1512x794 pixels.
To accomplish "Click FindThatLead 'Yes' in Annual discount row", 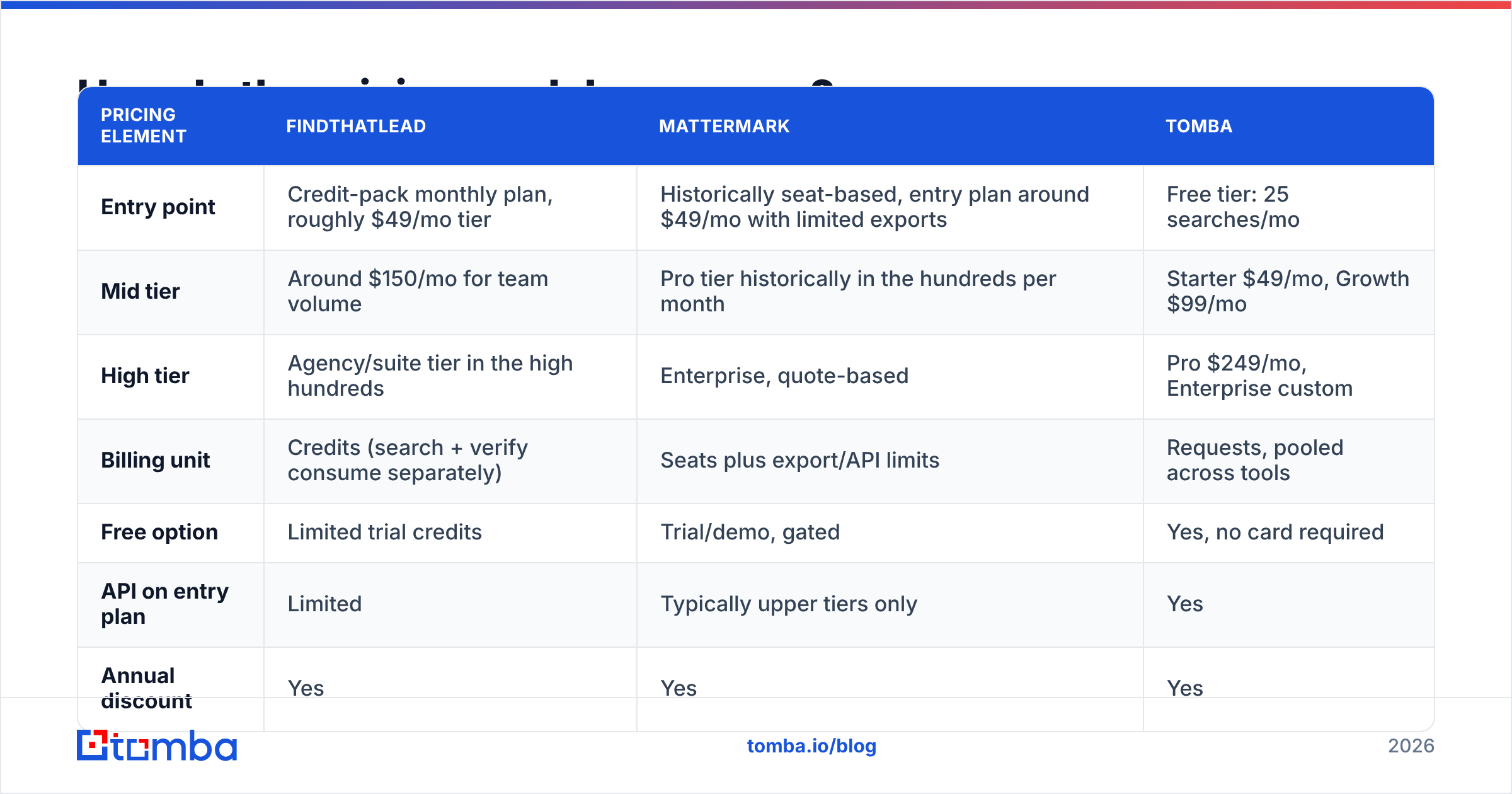I will point(306,688).
